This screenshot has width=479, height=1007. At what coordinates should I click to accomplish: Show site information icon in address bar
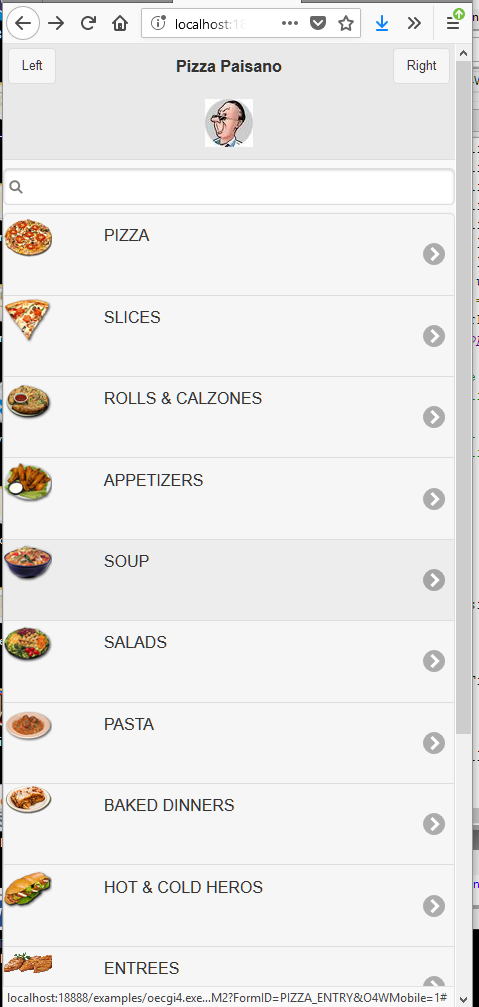tap(158, 24)
